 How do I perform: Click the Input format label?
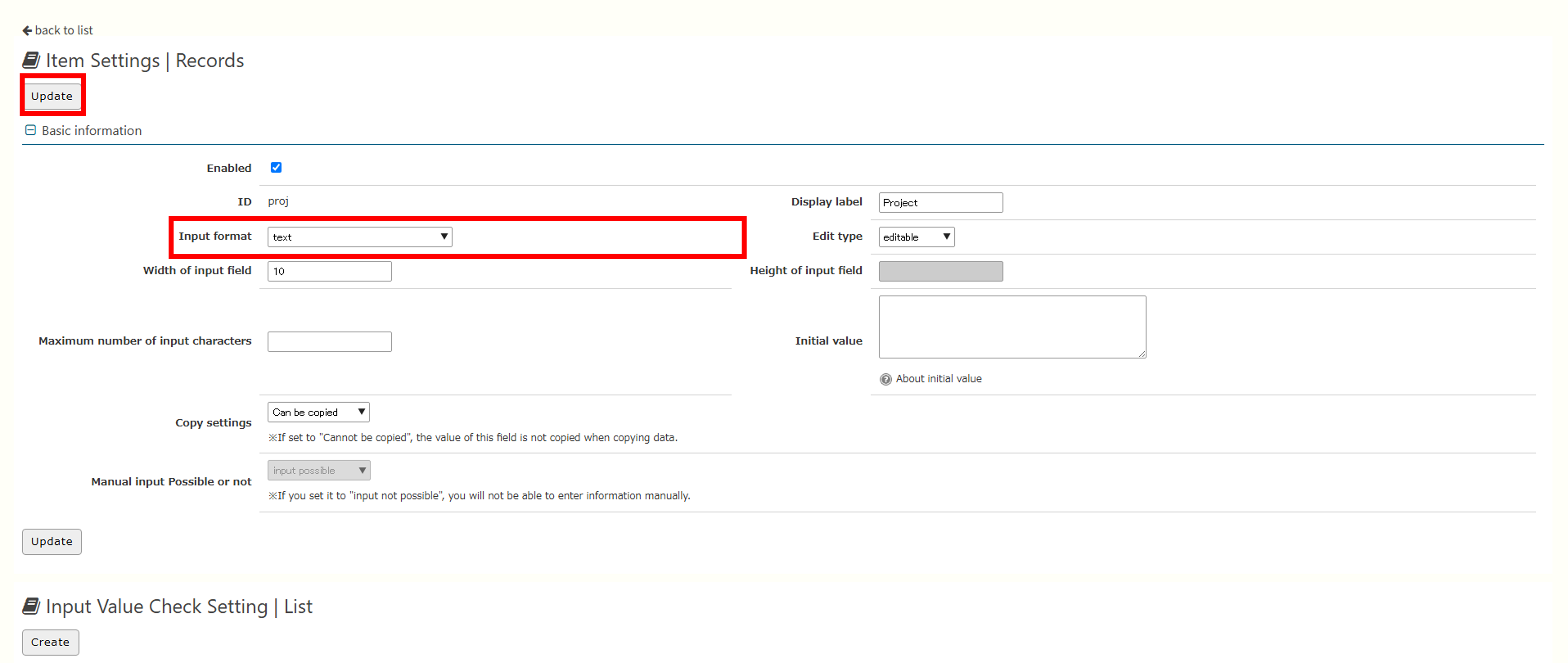tap(215, 236)
